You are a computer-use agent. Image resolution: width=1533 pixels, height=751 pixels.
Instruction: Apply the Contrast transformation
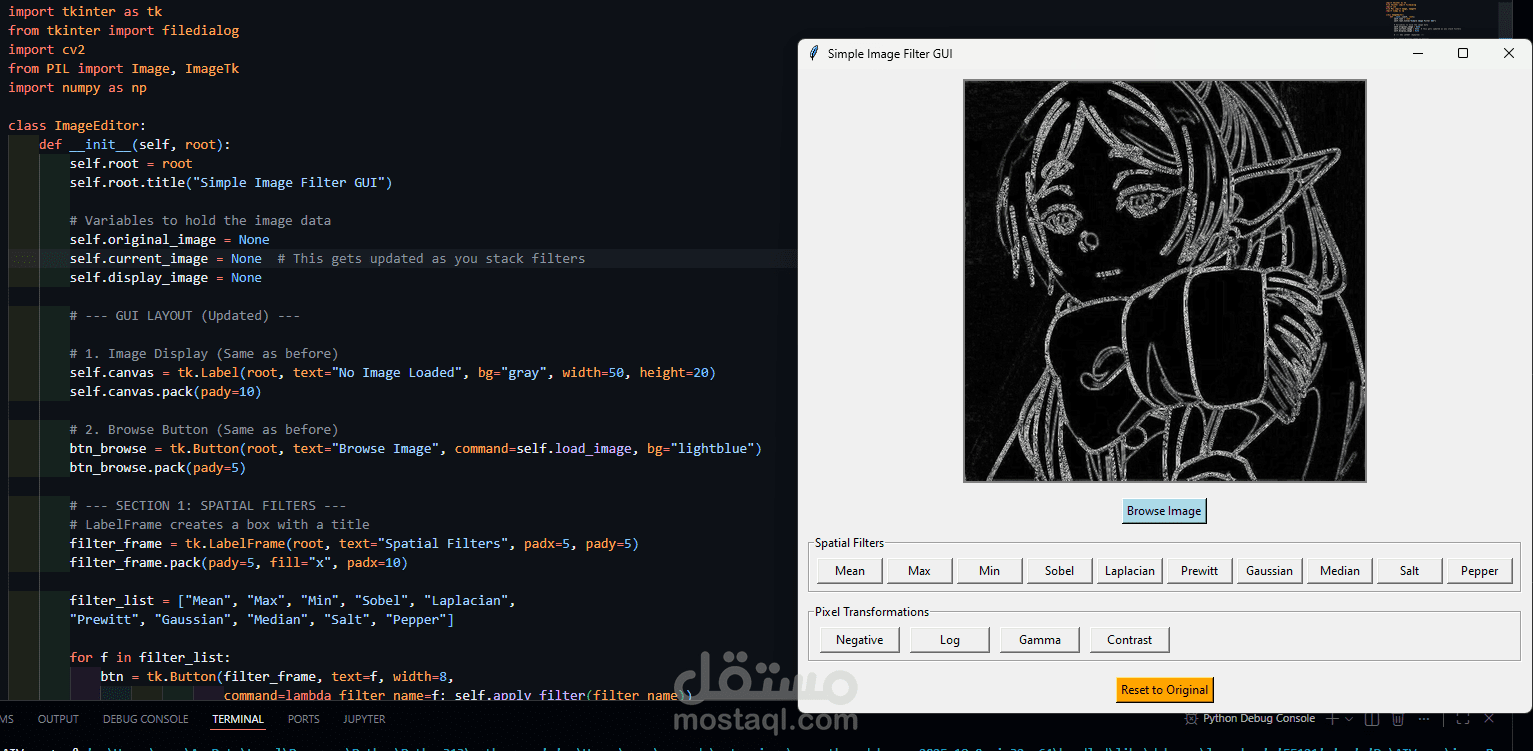pos(1130,640)
